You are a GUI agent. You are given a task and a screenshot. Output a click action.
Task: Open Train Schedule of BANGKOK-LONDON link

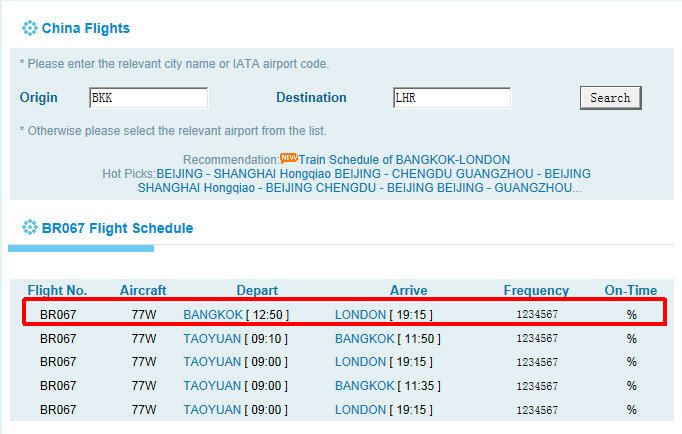(x=404, y=160)
